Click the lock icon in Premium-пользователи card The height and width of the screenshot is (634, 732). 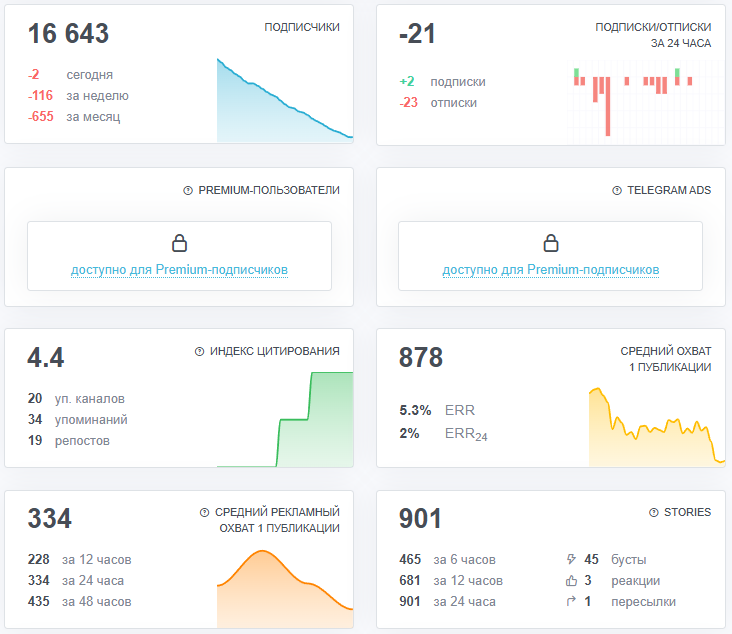(179, 243)
